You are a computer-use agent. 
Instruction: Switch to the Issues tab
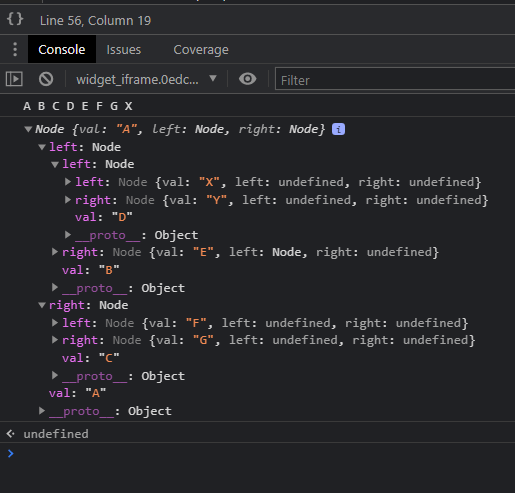[x=124, y=49]
